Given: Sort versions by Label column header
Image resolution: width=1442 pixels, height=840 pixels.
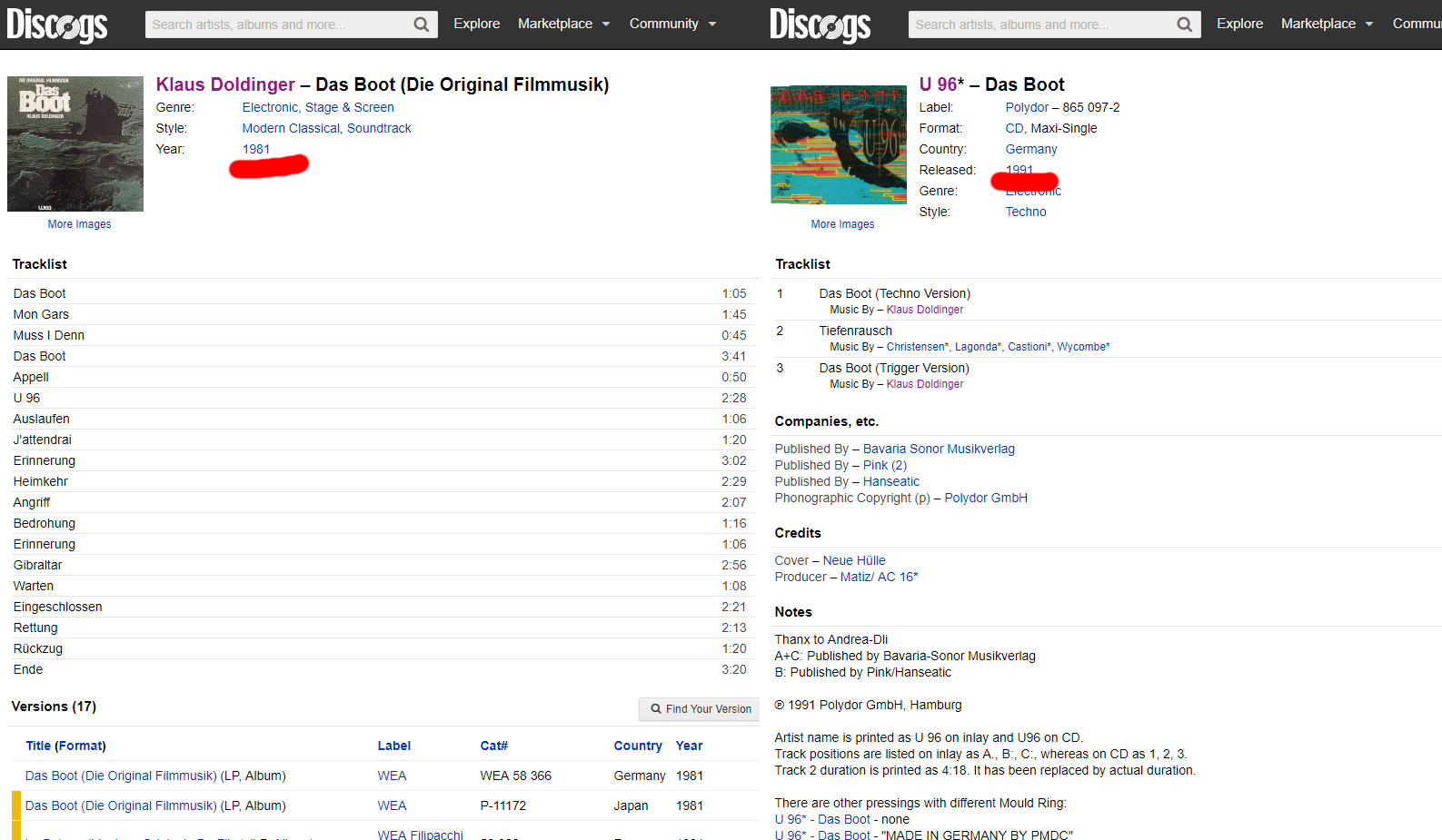Looking at the screenshot, I should coord(394,746).
